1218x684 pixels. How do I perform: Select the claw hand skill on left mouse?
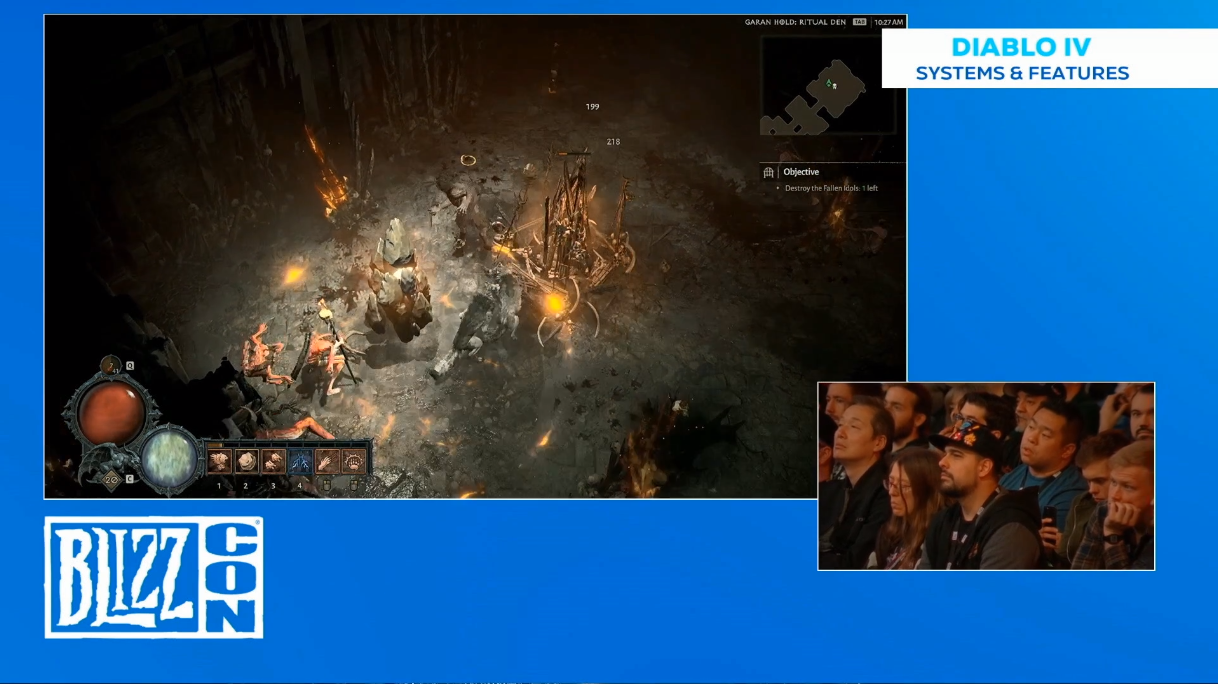[327, 462]
